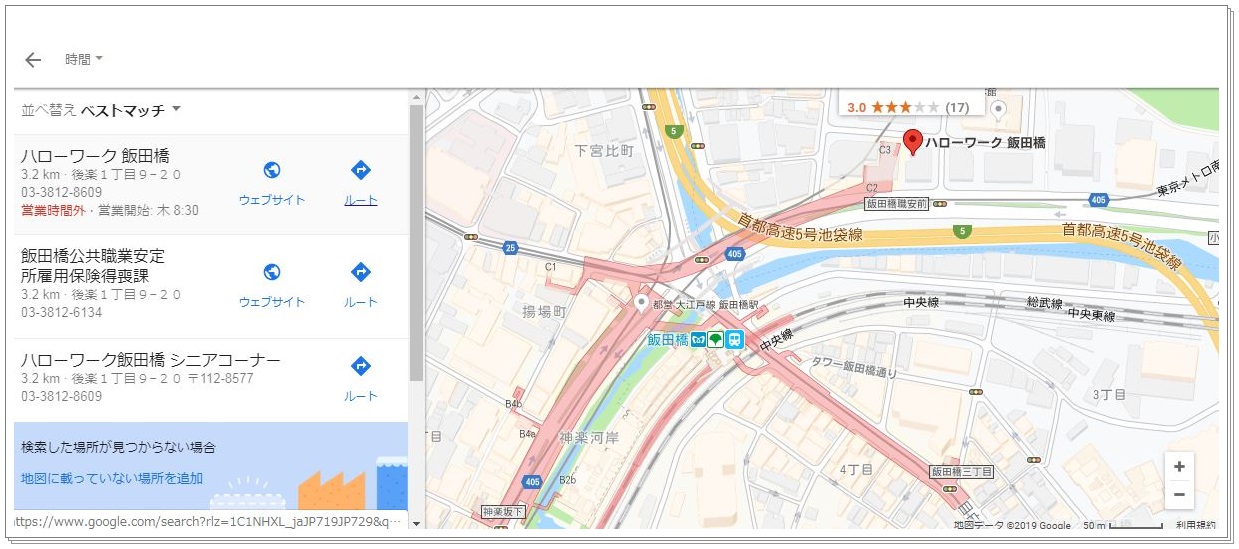
Task: Click the 飯田橋 station icons on map
Action: (717, 339)
